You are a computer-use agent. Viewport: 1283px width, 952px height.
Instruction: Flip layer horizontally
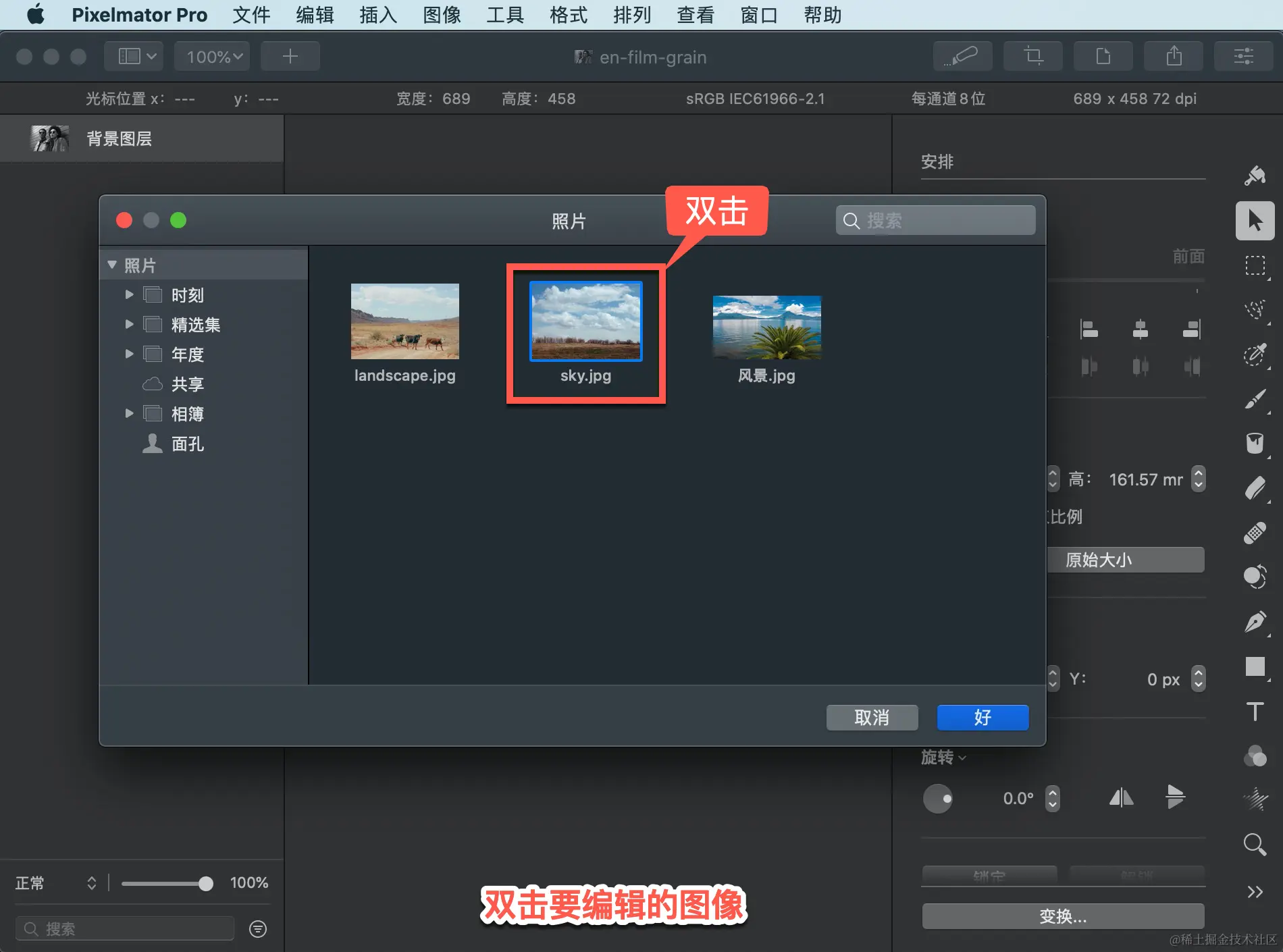[x=1122, y=798]
